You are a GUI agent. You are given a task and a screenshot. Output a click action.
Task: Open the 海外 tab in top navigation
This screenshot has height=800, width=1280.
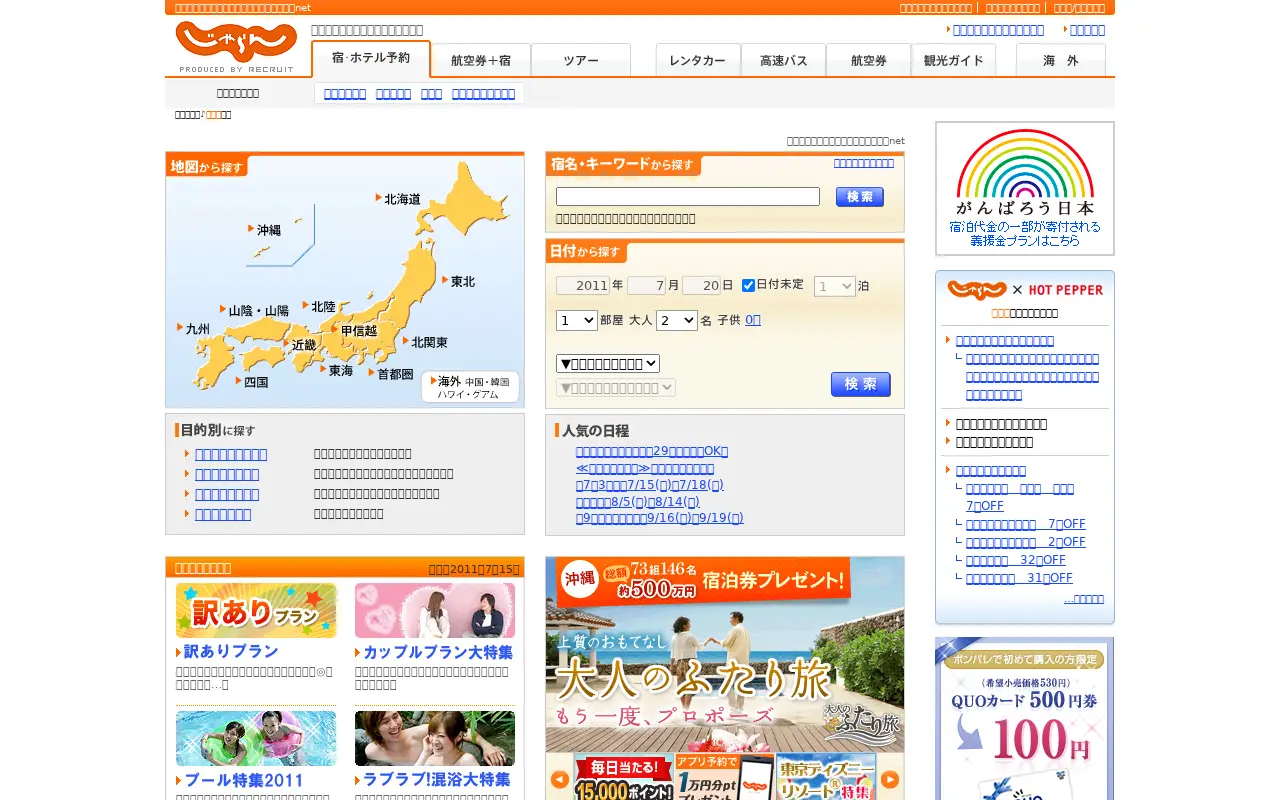pos(1061,60)
